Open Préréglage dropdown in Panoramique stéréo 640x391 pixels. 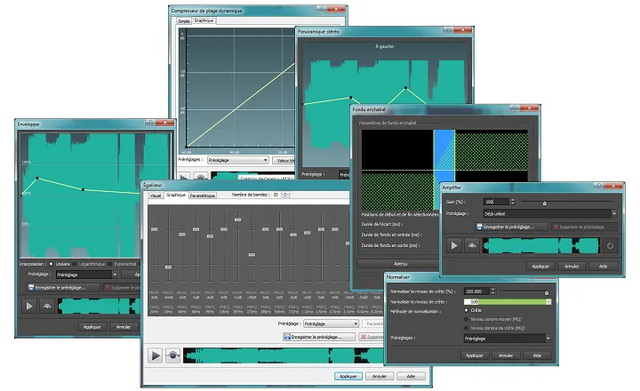[x=344, y=175]
